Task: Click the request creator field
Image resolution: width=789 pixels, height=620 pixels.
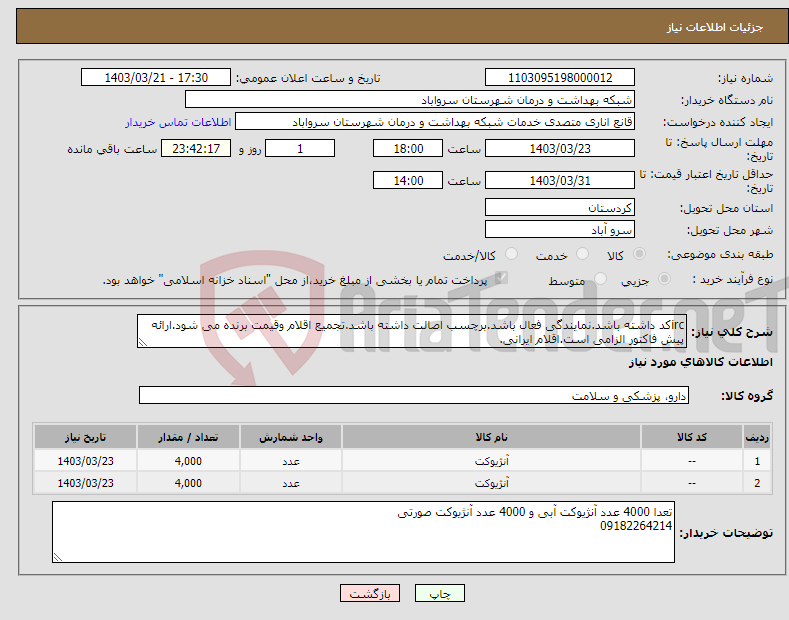Action: tap(435, 122)
